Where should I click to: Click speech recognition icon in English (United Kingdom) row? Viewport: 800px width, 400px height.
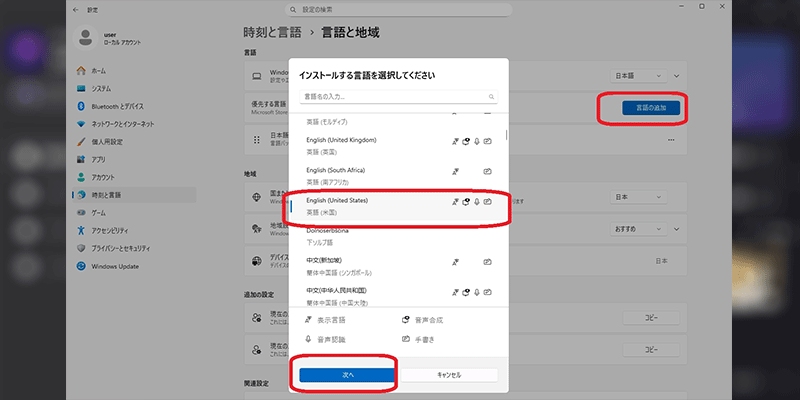477,141
